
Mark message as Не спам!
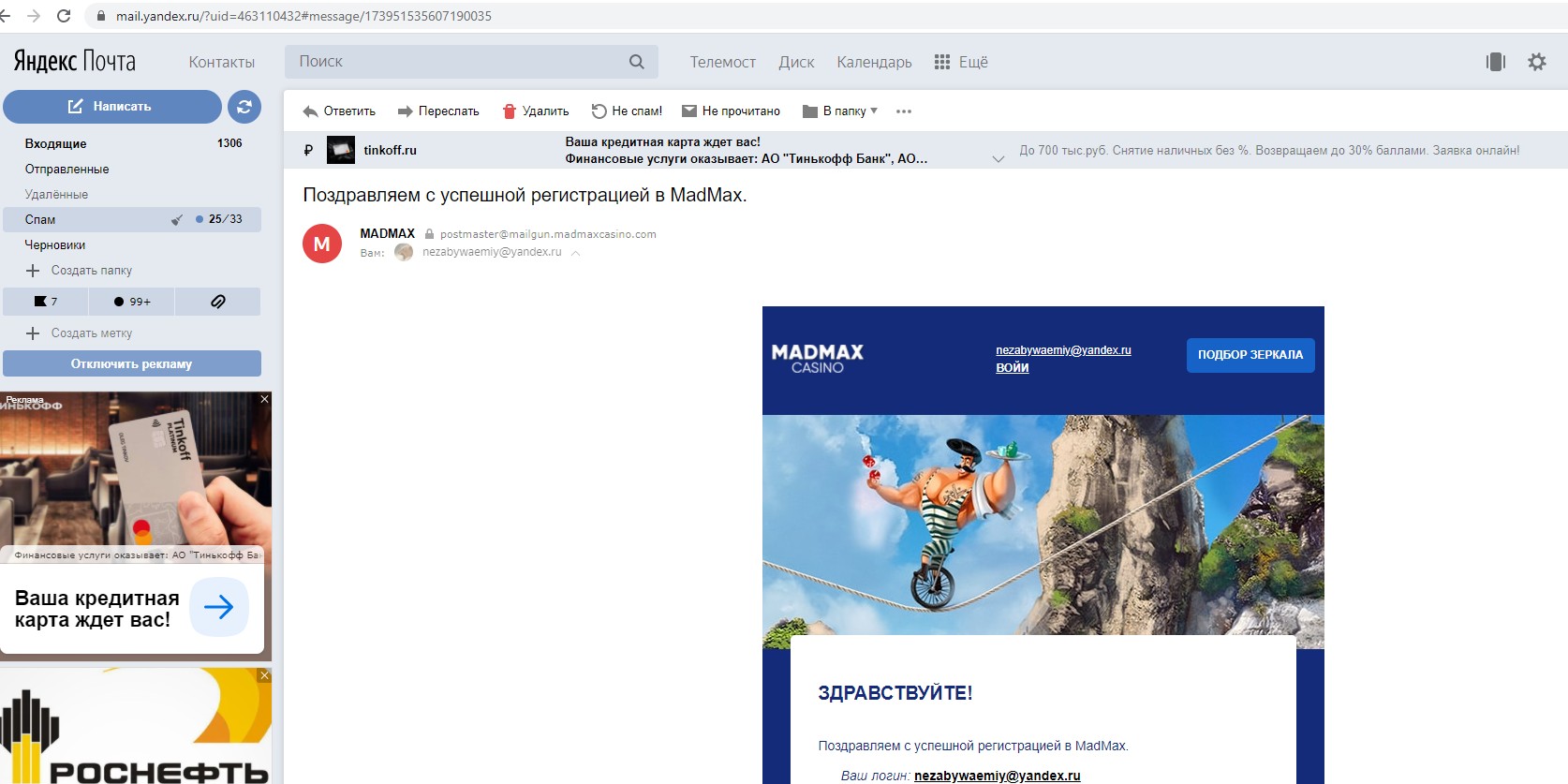click(x=627, y=111)
